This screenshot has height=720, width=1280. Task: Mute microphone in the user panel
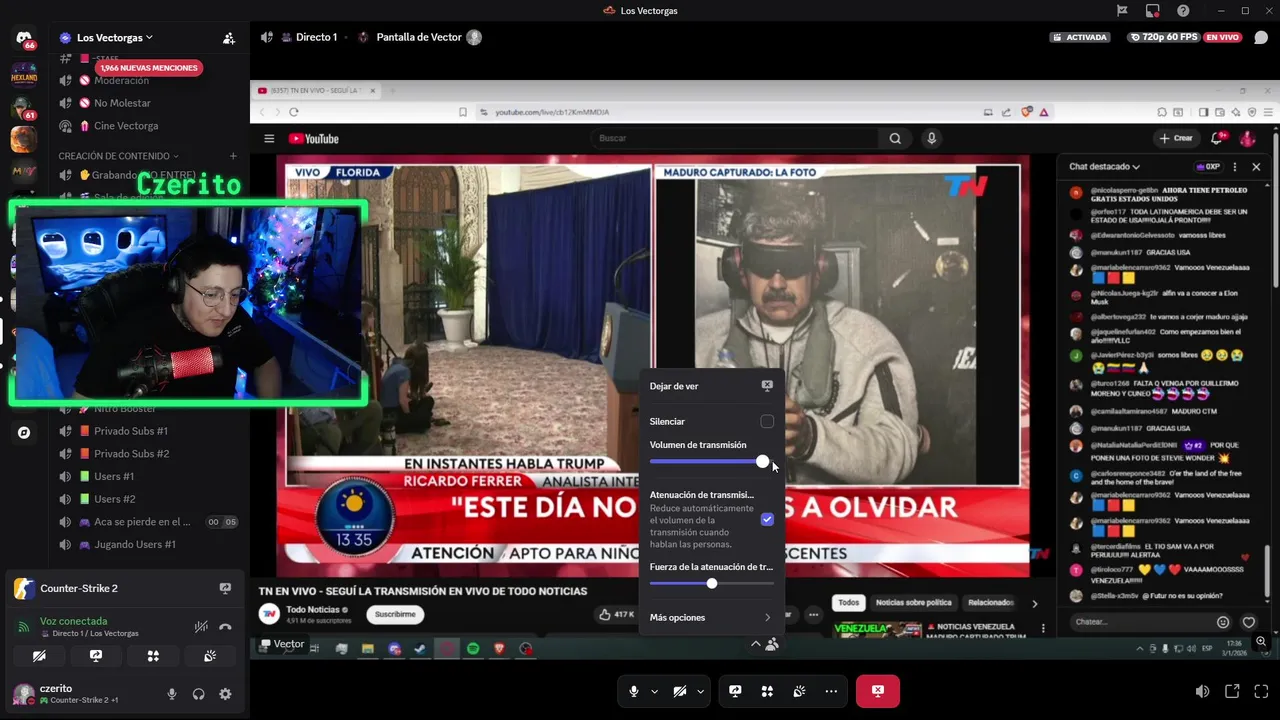172,694
